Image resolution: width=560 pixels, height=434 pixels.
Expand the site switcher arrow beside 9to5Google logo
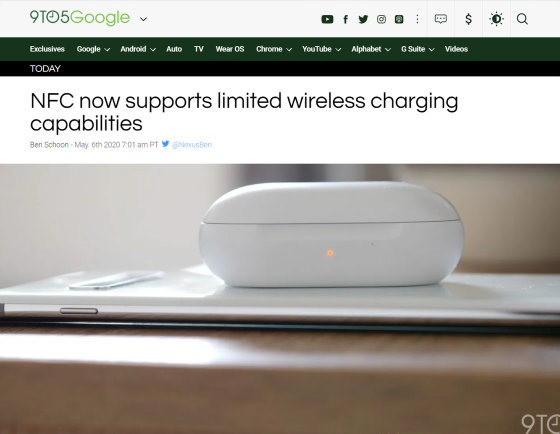(x=144, y=19)
